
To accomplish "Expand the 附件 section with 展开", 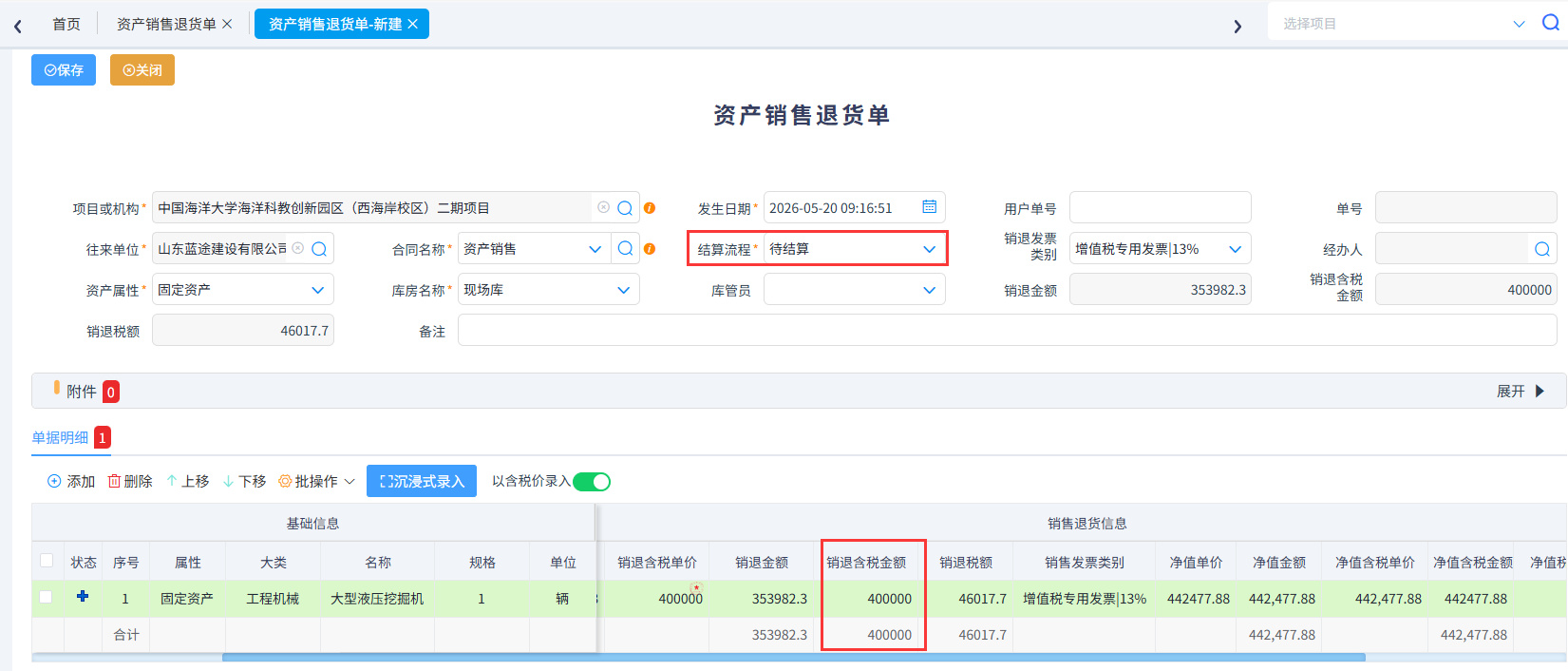I will pyautogui.click(x=1521, y=391).
